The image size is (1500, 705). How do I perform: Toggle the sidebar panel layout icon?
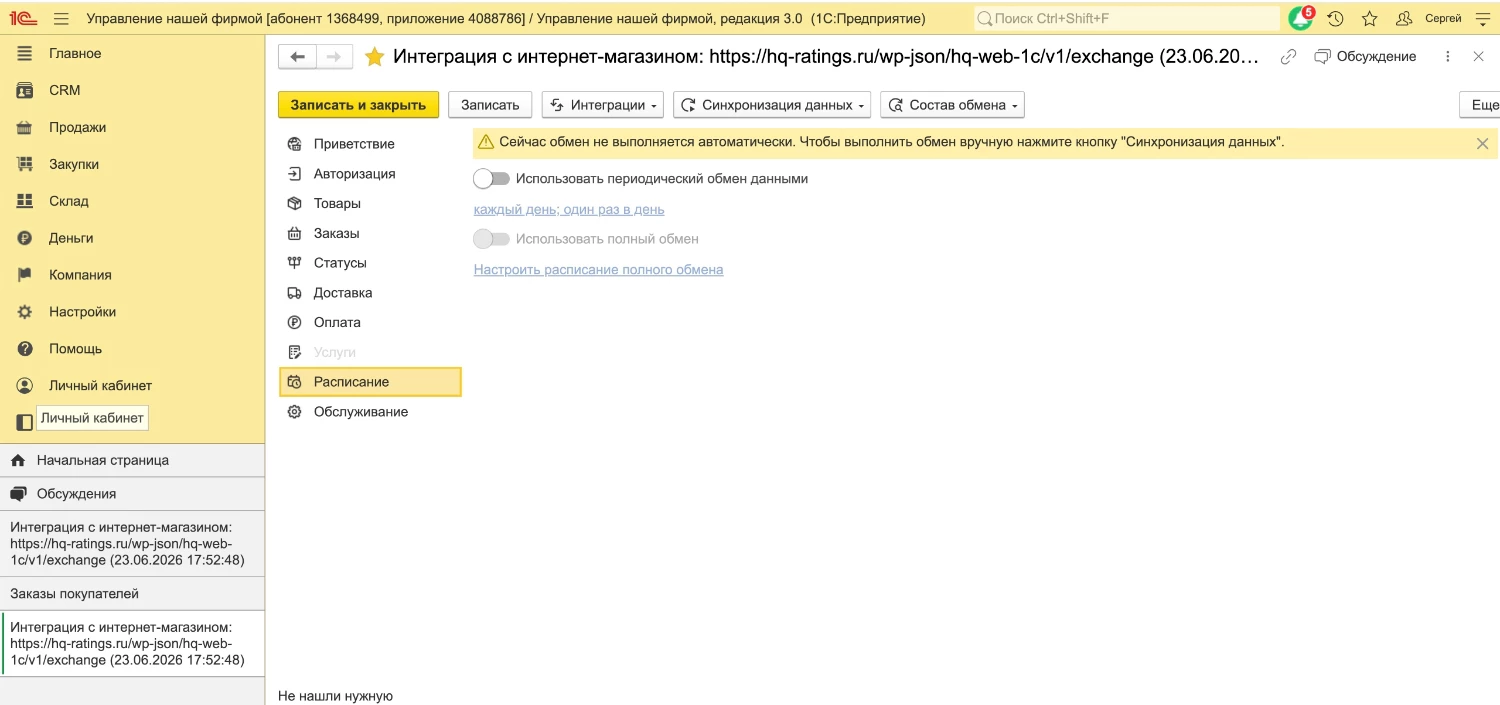point(25,422)
